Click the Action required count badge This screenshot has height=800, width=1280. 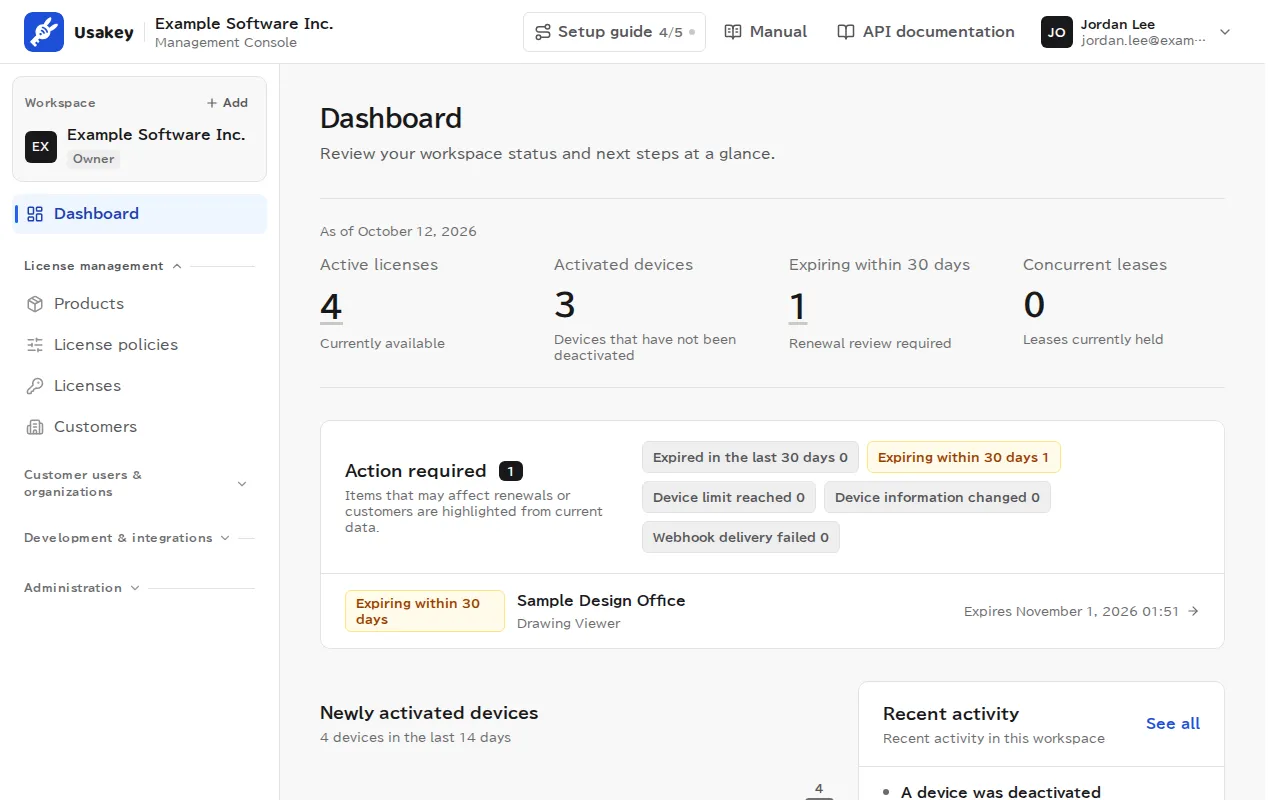click(510, 471)
